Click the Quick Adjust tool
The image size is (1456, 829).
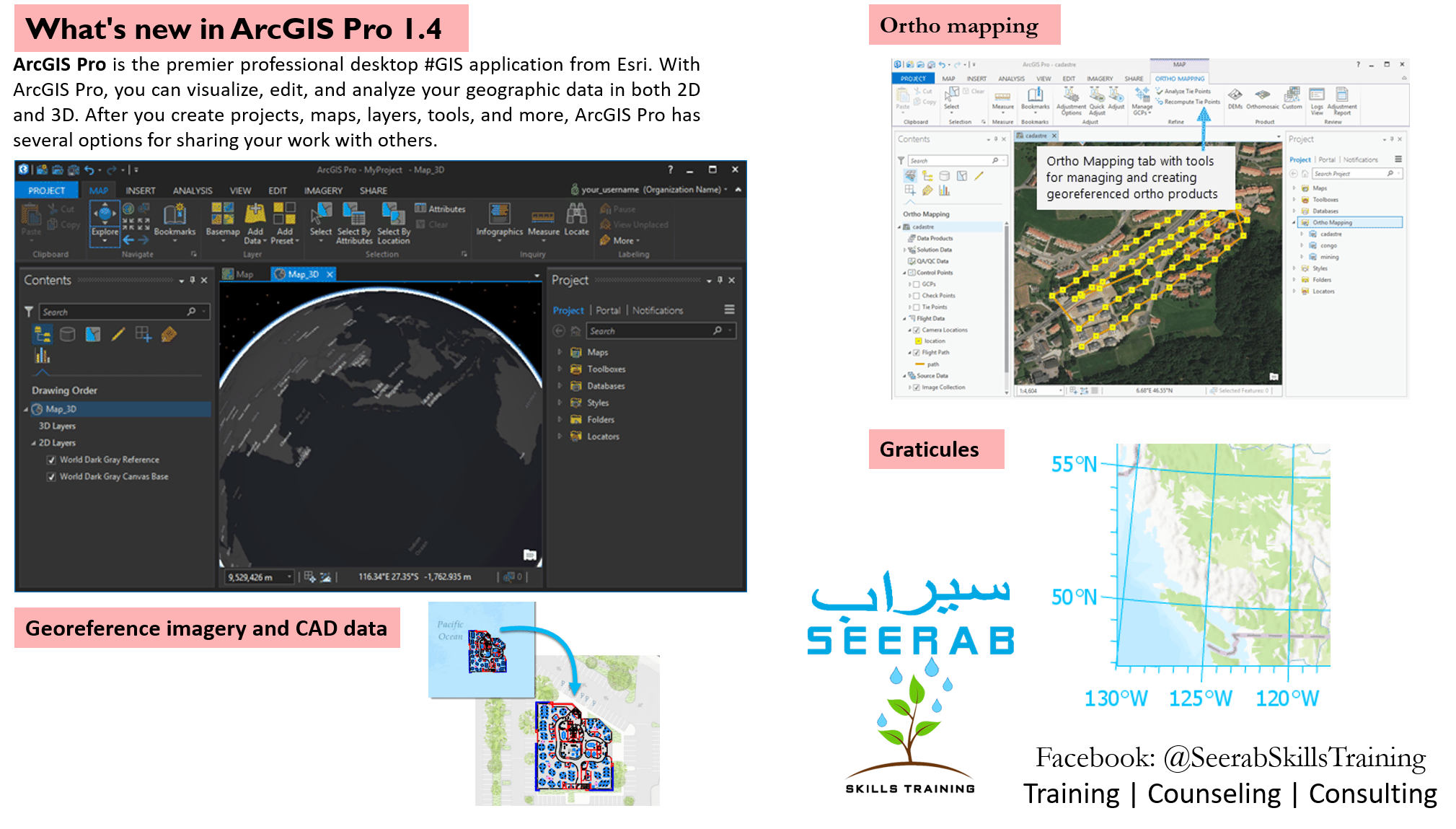coord(1097,100)
